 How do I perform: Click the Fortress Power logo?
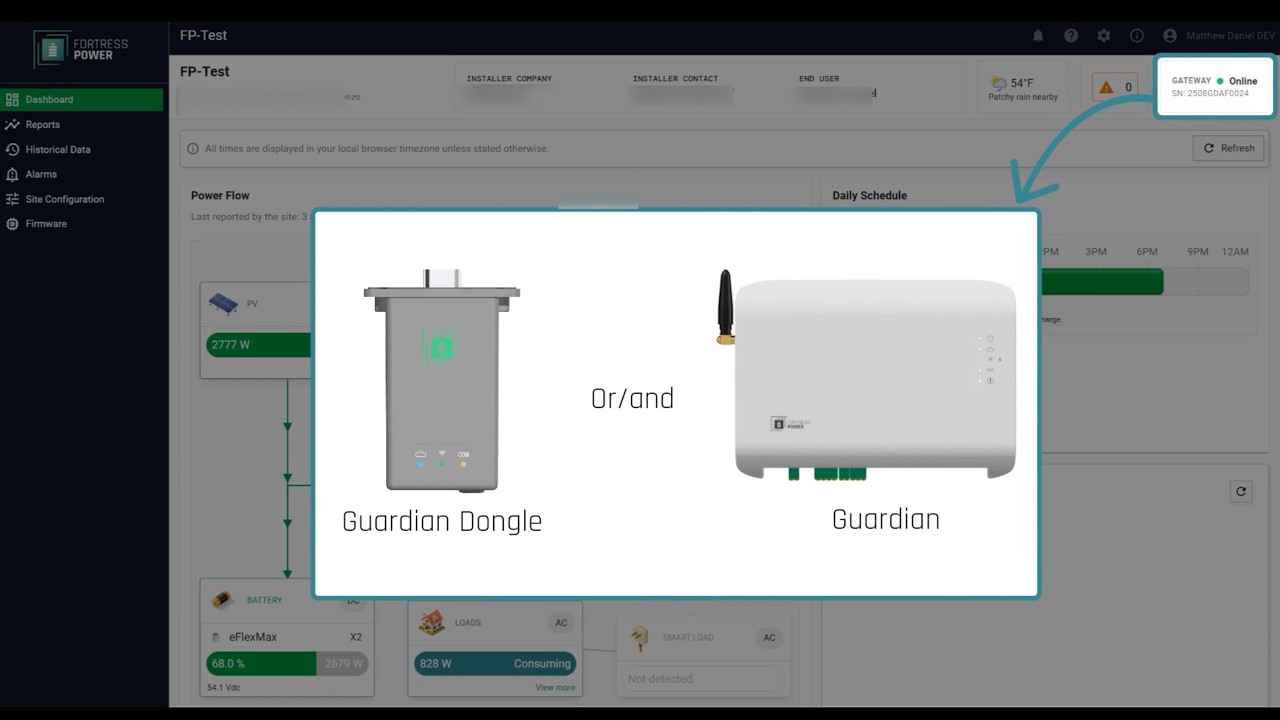click(82, 48)
